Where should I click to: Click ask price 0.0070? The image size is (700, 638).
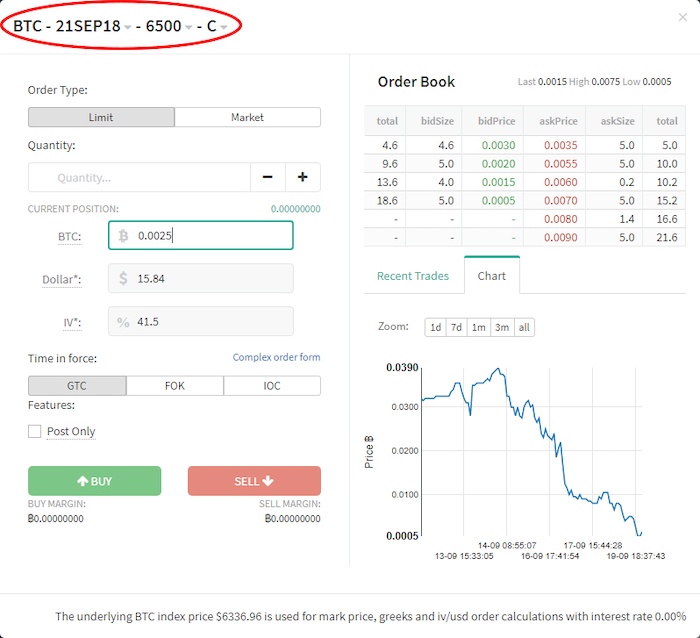(x=560, y=200)
